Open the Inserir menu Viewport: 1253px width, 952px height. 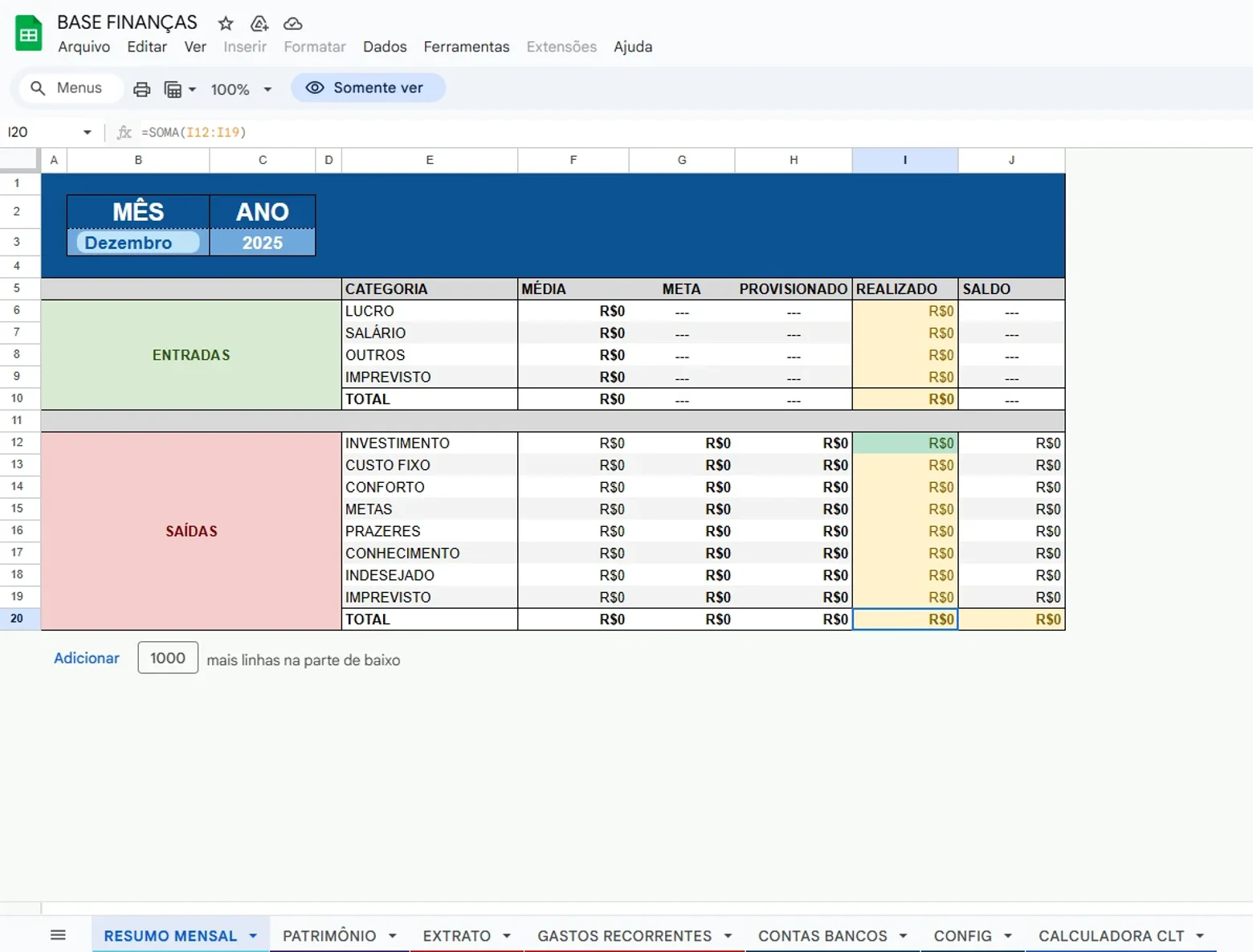(245, 47)
